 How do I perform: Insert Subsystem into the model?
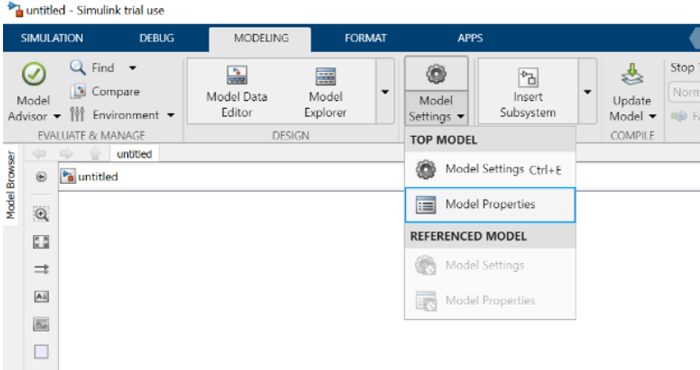tap(528, 91)
